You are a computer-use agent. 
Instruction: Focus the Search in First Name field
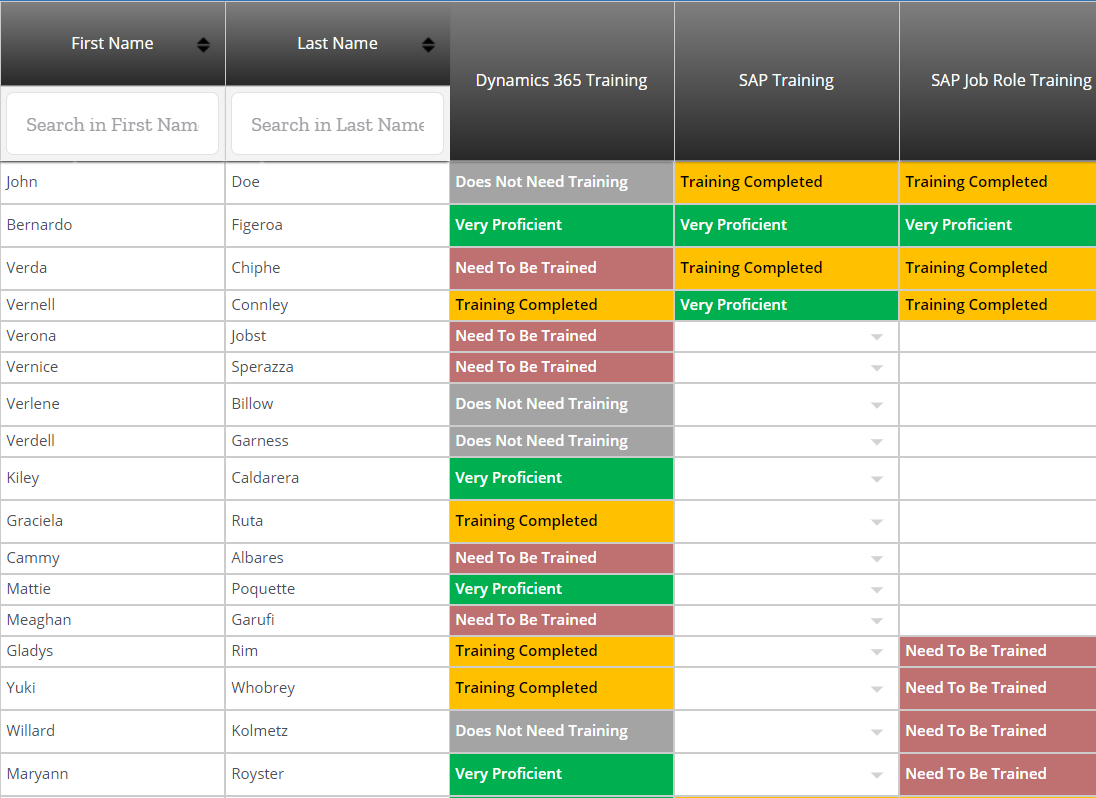point(113,124)
